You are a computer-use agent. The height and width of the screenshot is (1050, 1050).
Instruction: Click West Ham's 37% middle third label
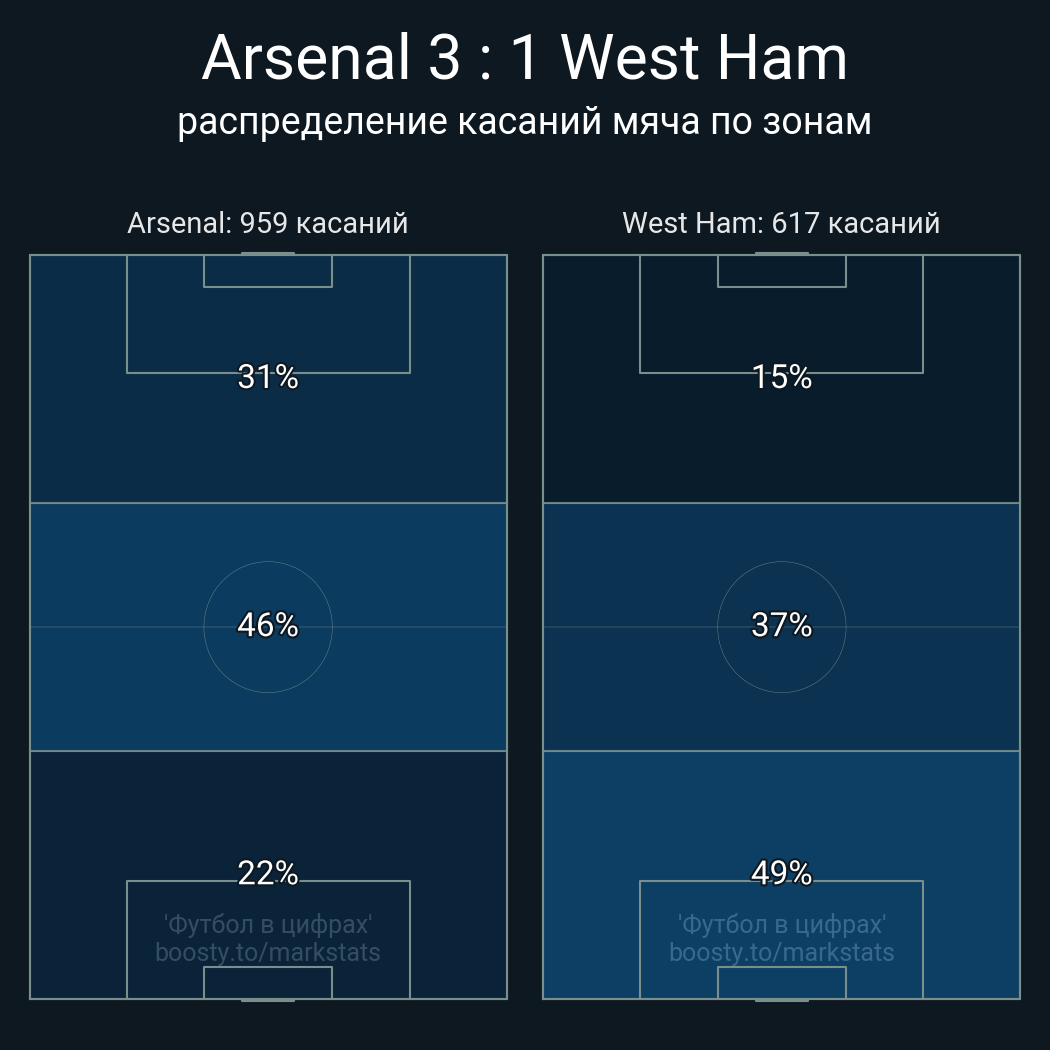click(x=781, y=625)
